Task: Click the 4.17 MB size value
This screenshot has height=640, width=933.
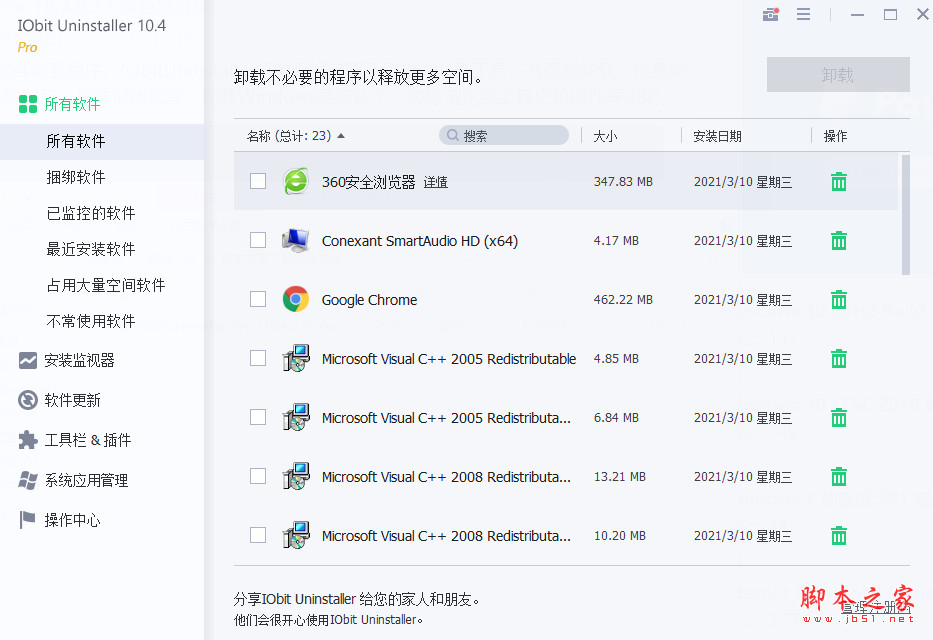Action: tap(616, 241)
